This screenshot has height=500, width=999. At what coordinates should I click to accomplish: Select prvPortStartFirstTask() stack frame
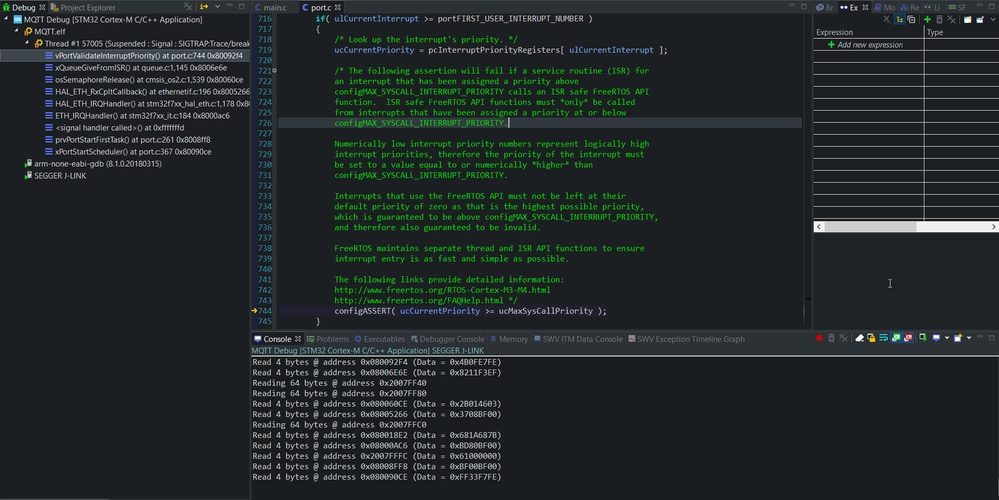point(127,139)
